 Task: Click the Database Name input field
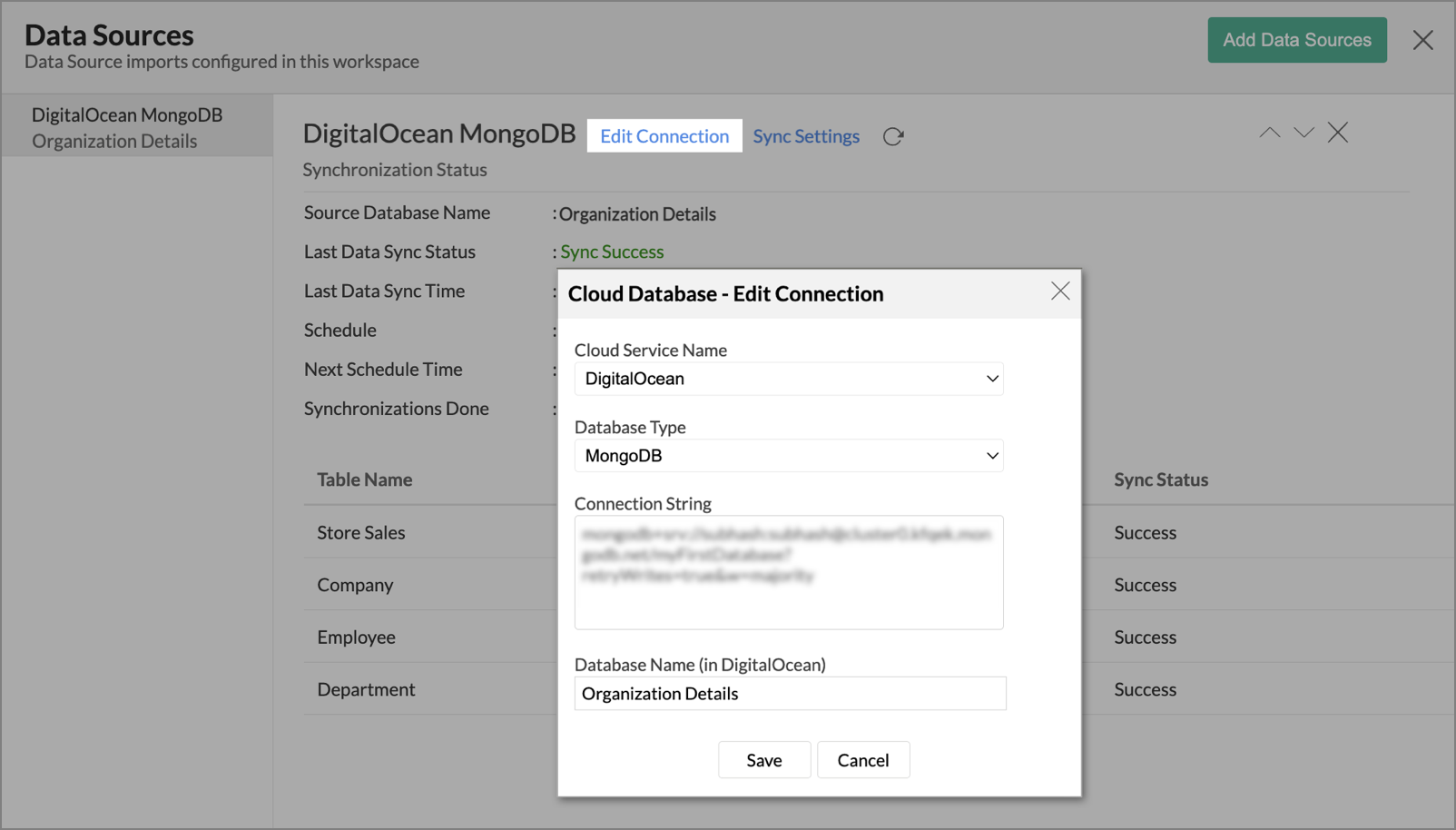790,694
